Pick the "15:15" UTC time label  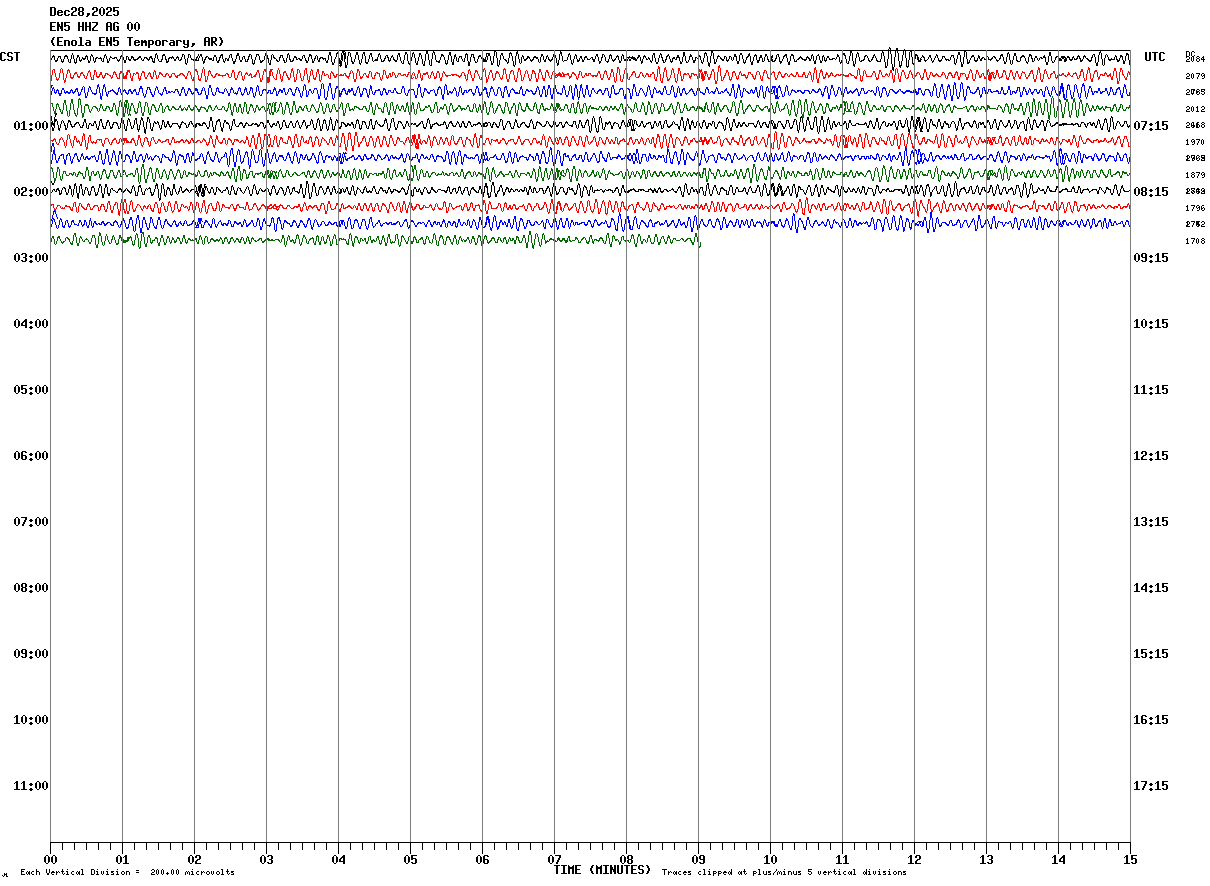click(1151, 654)
